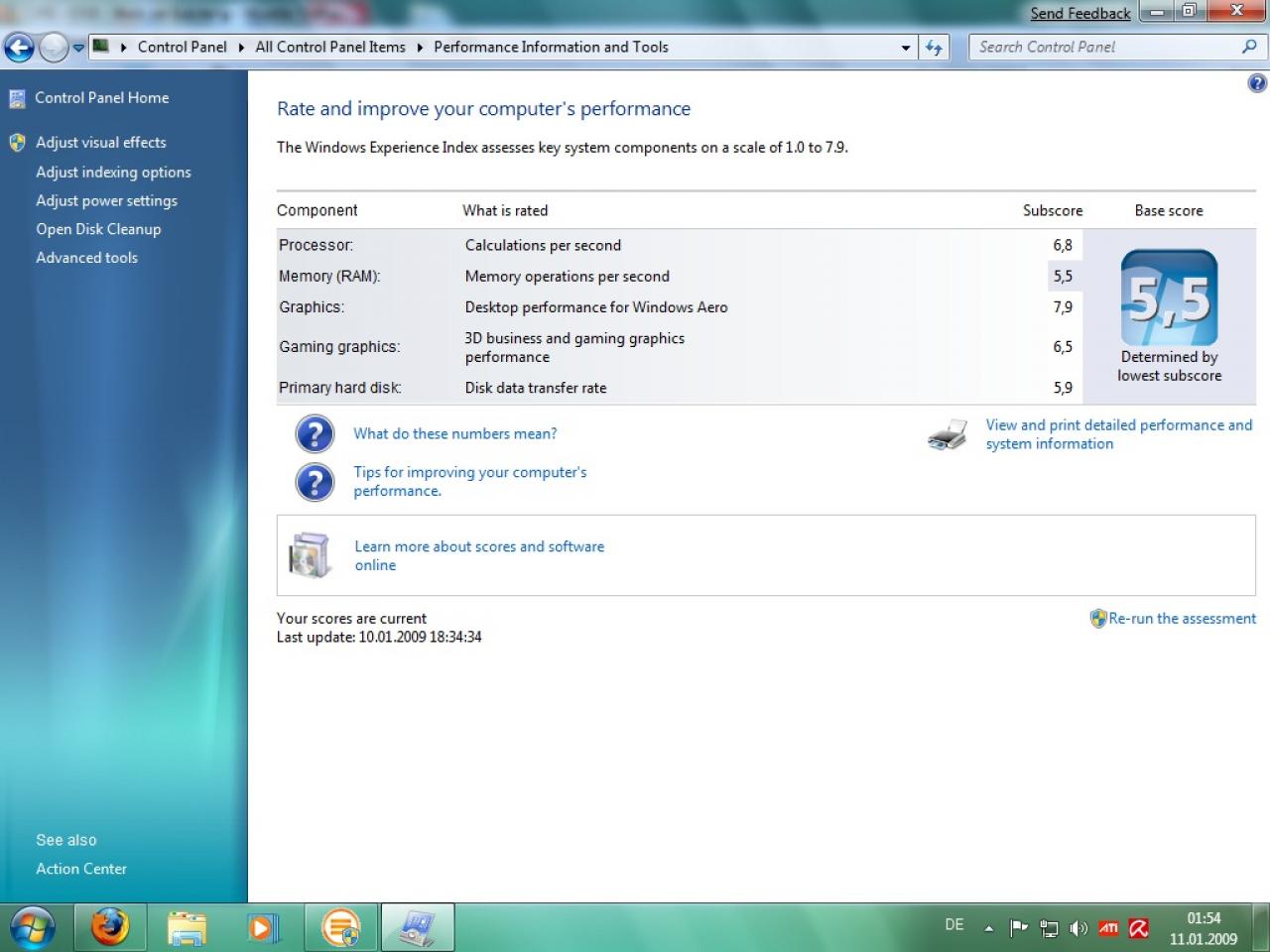Click question icon for What do these numbers mean
Screen dimensions: 1270x952
tap(315, 433)
